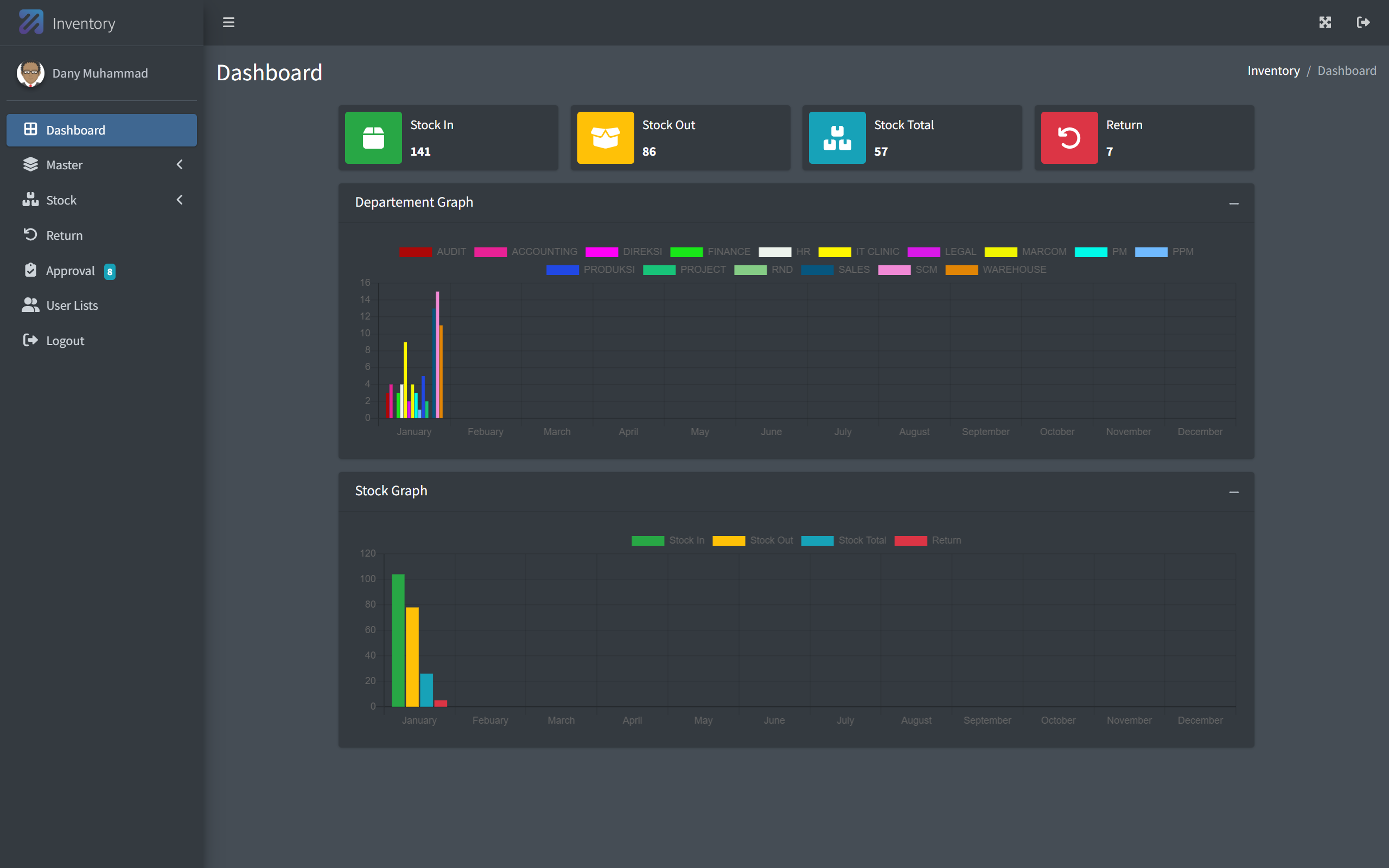Click the Inventory breadcrumb link
Screen dimensions: 1389x868
click(1273, 71)
